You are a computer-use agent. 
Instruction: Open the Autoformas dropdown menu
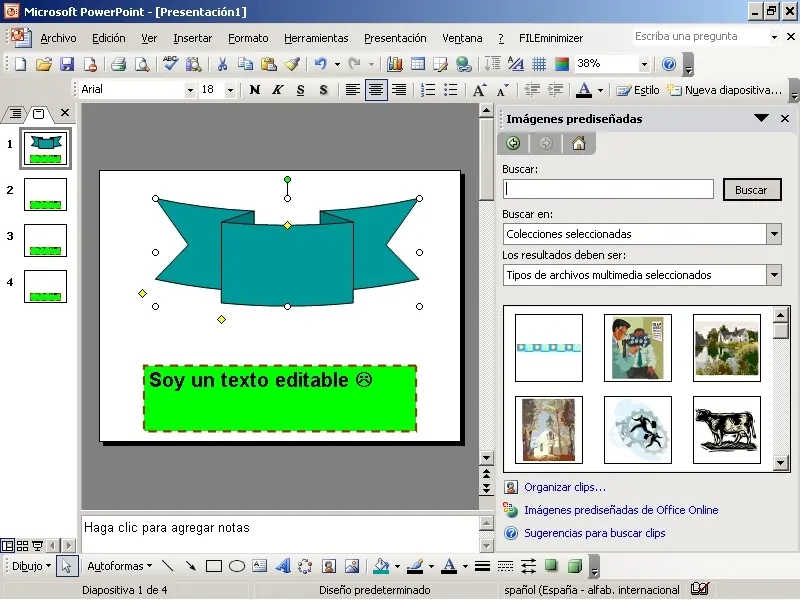tap(119, 566)
